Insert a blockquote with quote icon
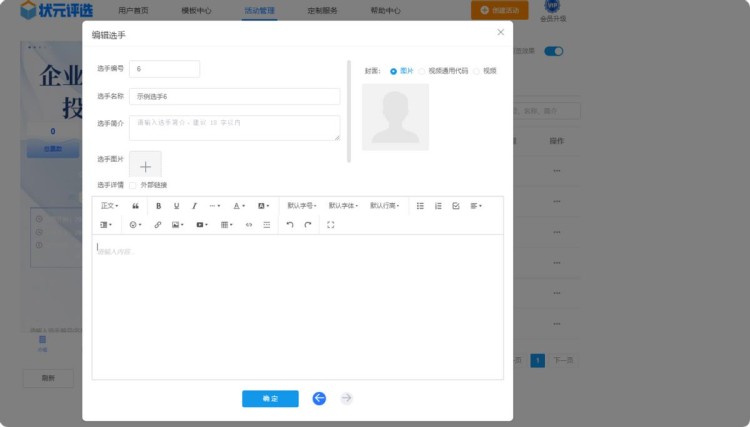The width and height of the screenshot is (750, 427). coord(136,206)
